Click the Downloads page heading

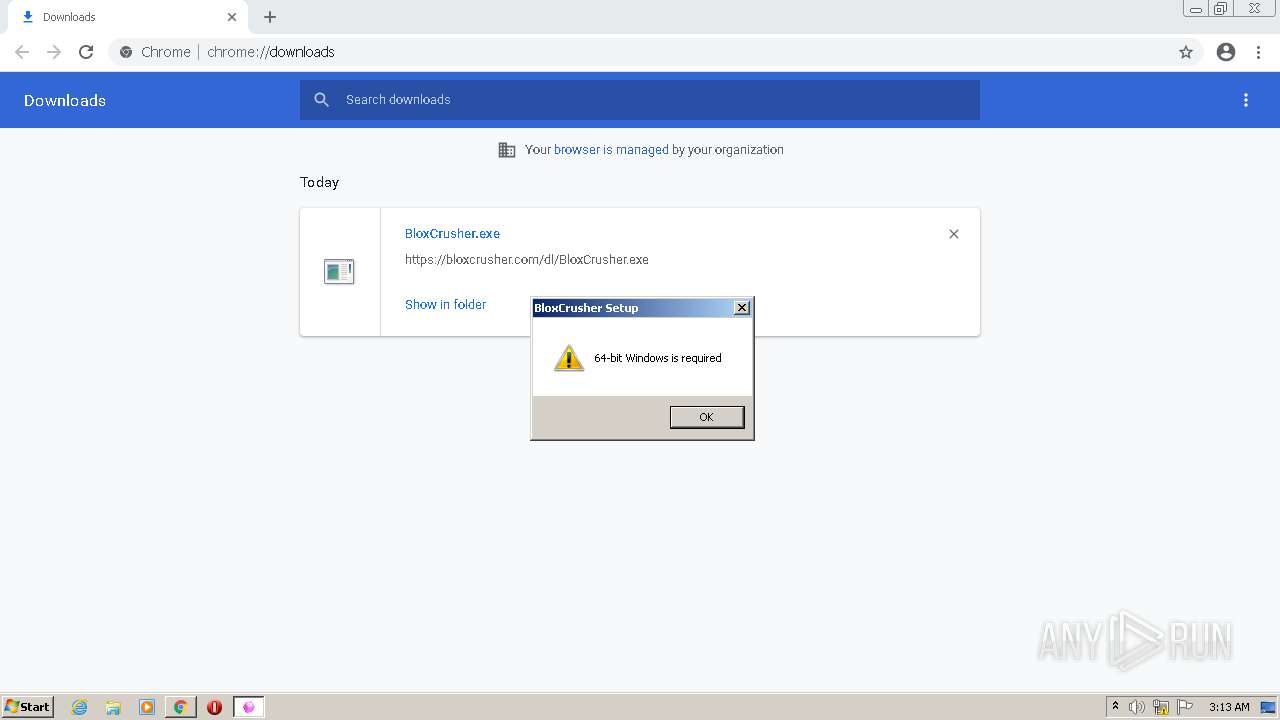tap(65, 100)
